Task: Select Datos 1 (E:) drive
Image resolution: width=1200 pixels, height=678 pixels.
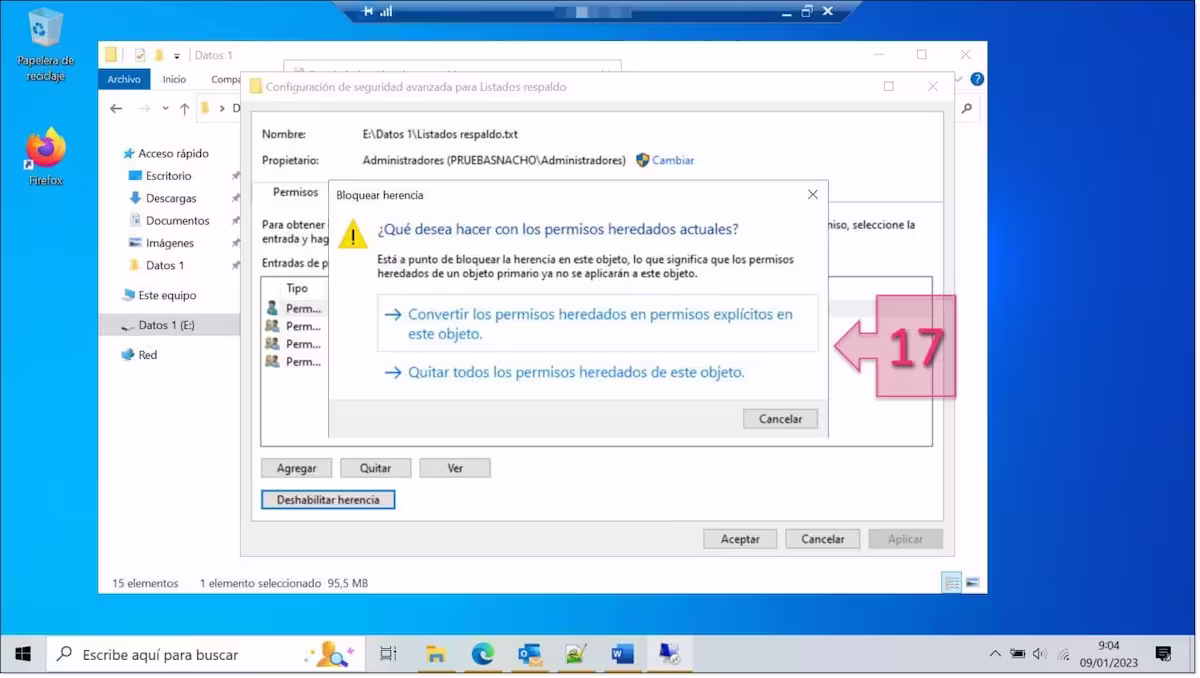Action: tap(166, 325)
